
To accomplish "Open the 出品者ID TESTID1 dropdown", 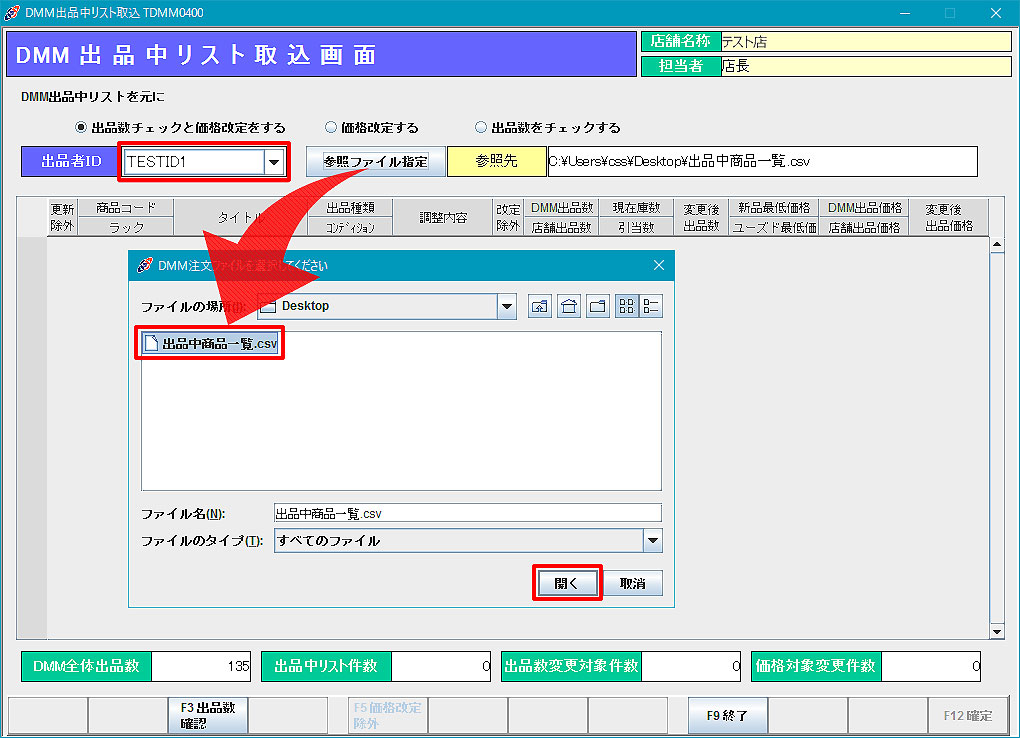I will [274, 162].
